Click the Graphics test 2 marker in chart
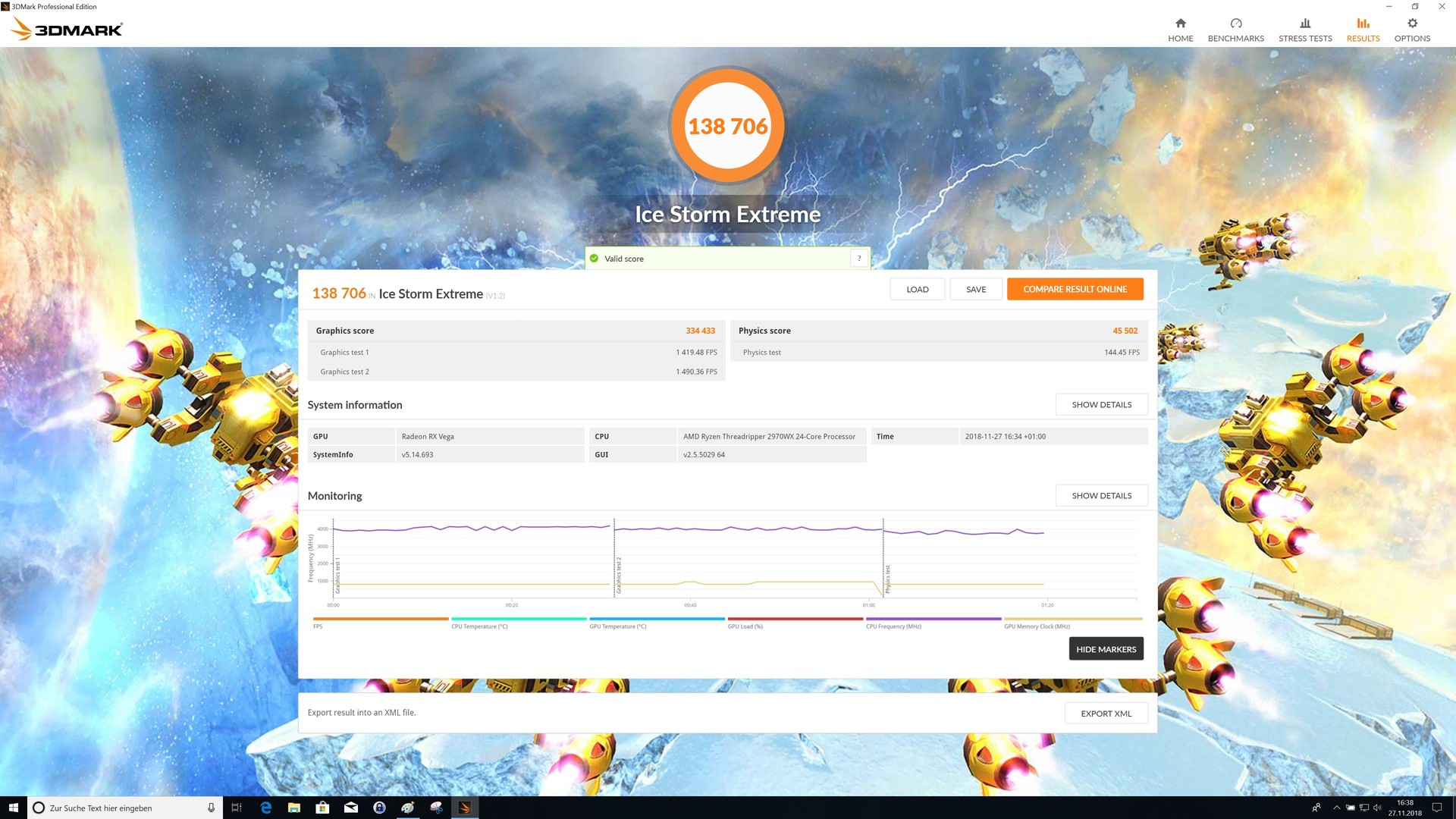1456x819 pixels. tap(618, 575)
